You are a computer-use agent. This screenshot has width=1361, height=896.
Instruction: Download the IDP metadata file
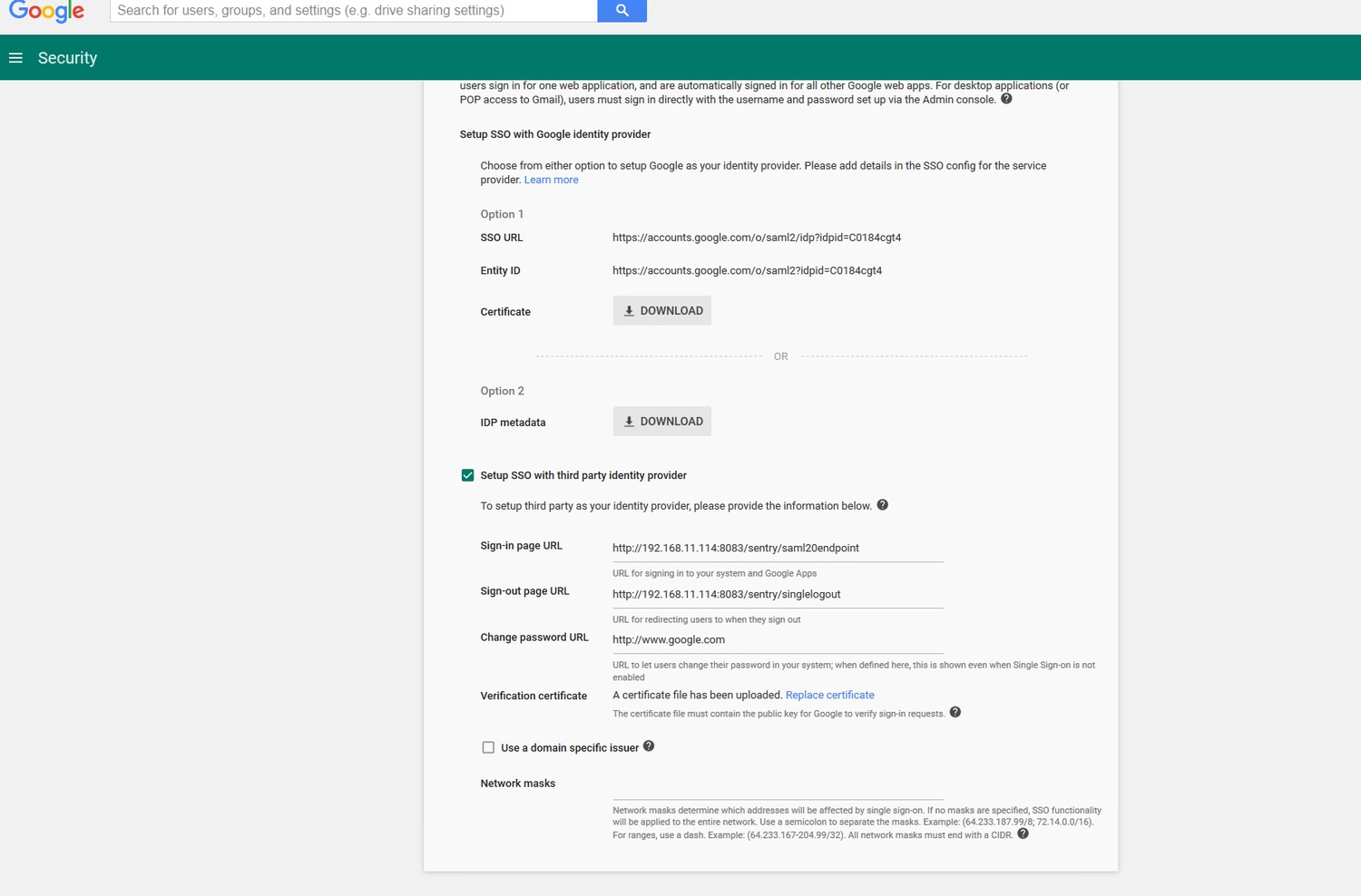(661, 421)
